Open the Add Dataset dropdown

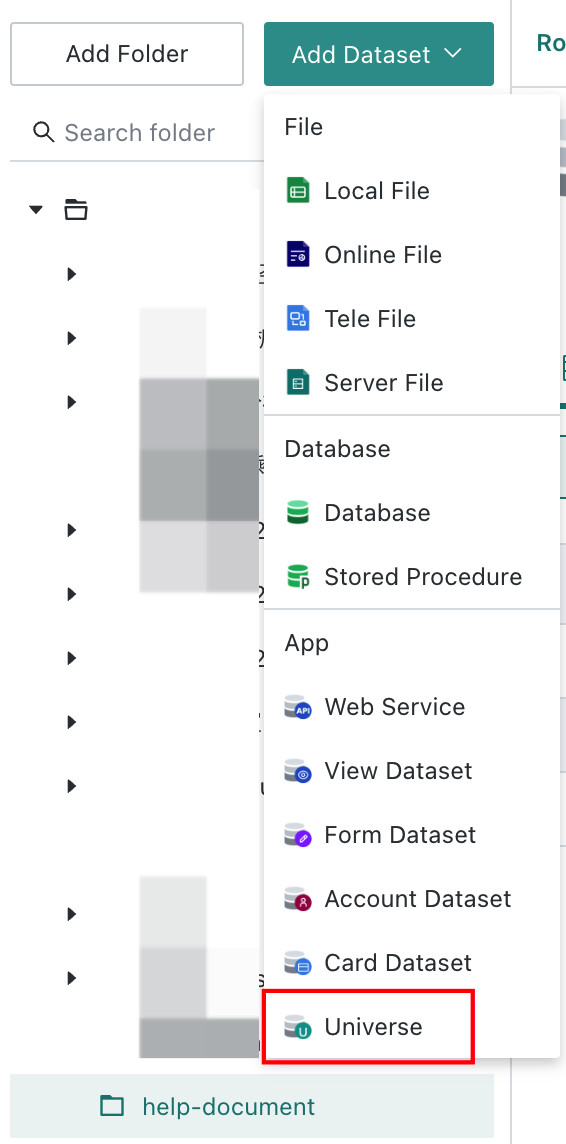pos(379,54)
